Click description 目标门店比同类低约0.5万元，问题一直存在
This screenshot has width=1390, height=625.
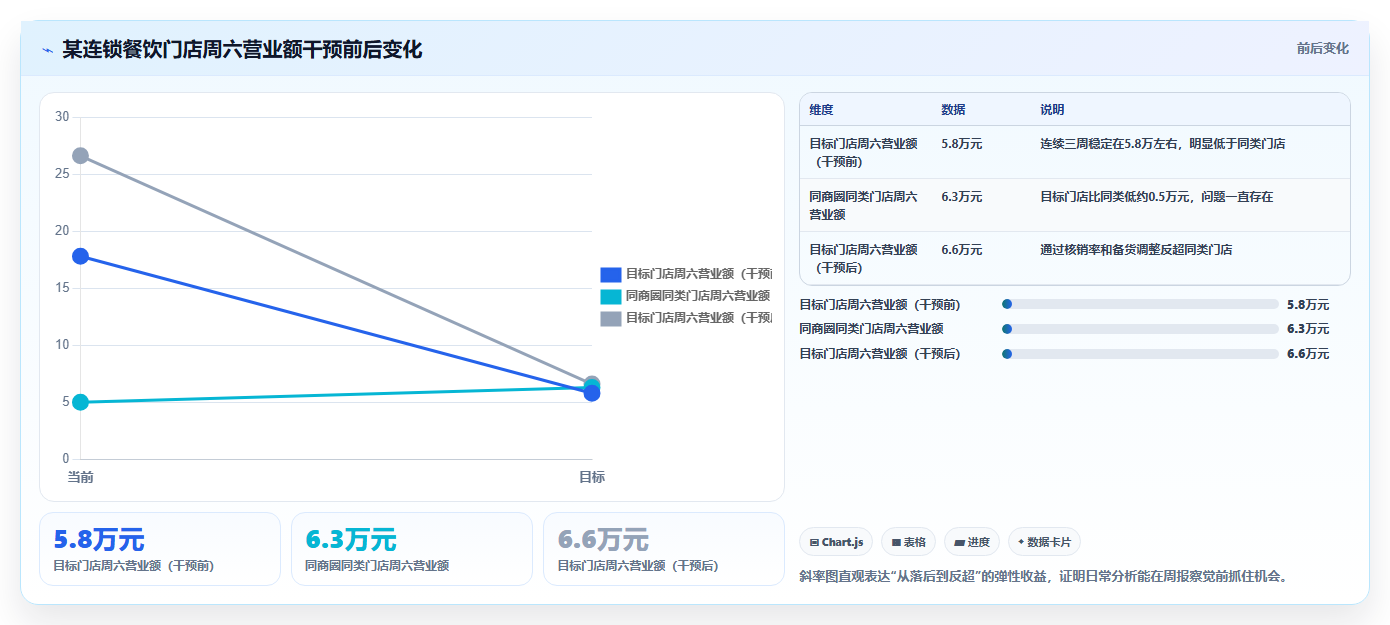[x=1156, y=197]
